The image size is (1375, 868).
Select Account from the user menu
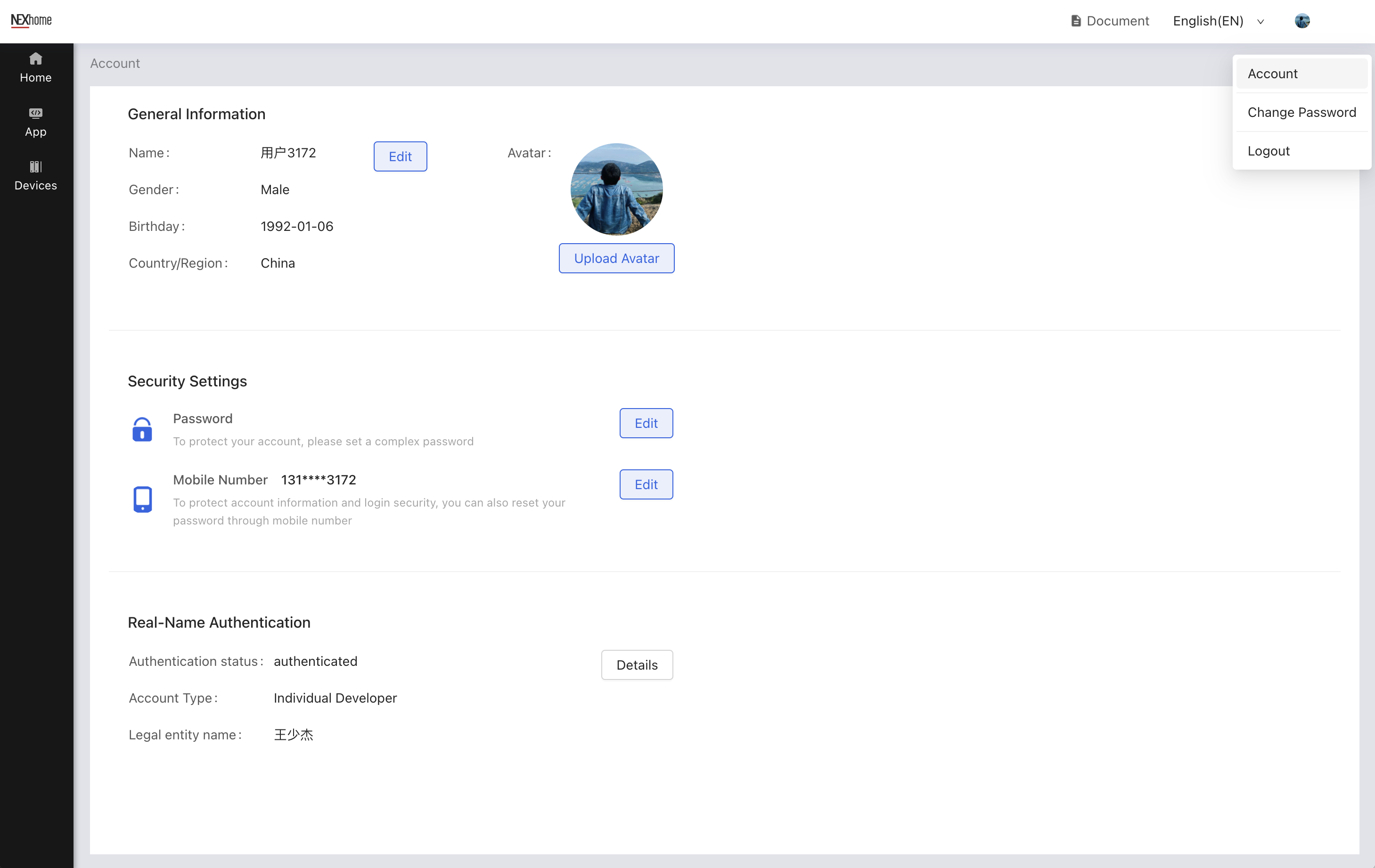tap(1273, 74)
